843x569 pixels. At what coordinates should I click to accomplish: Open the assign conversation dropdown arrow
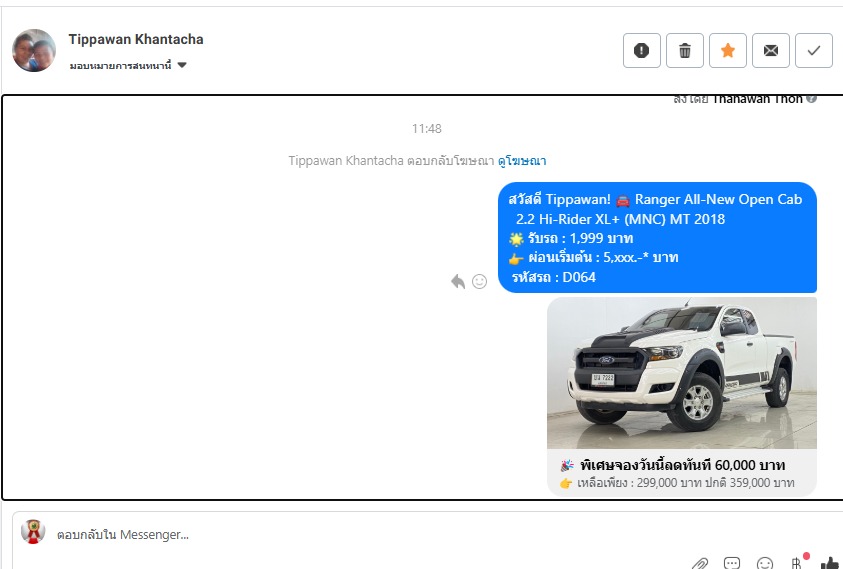(182, 65)
